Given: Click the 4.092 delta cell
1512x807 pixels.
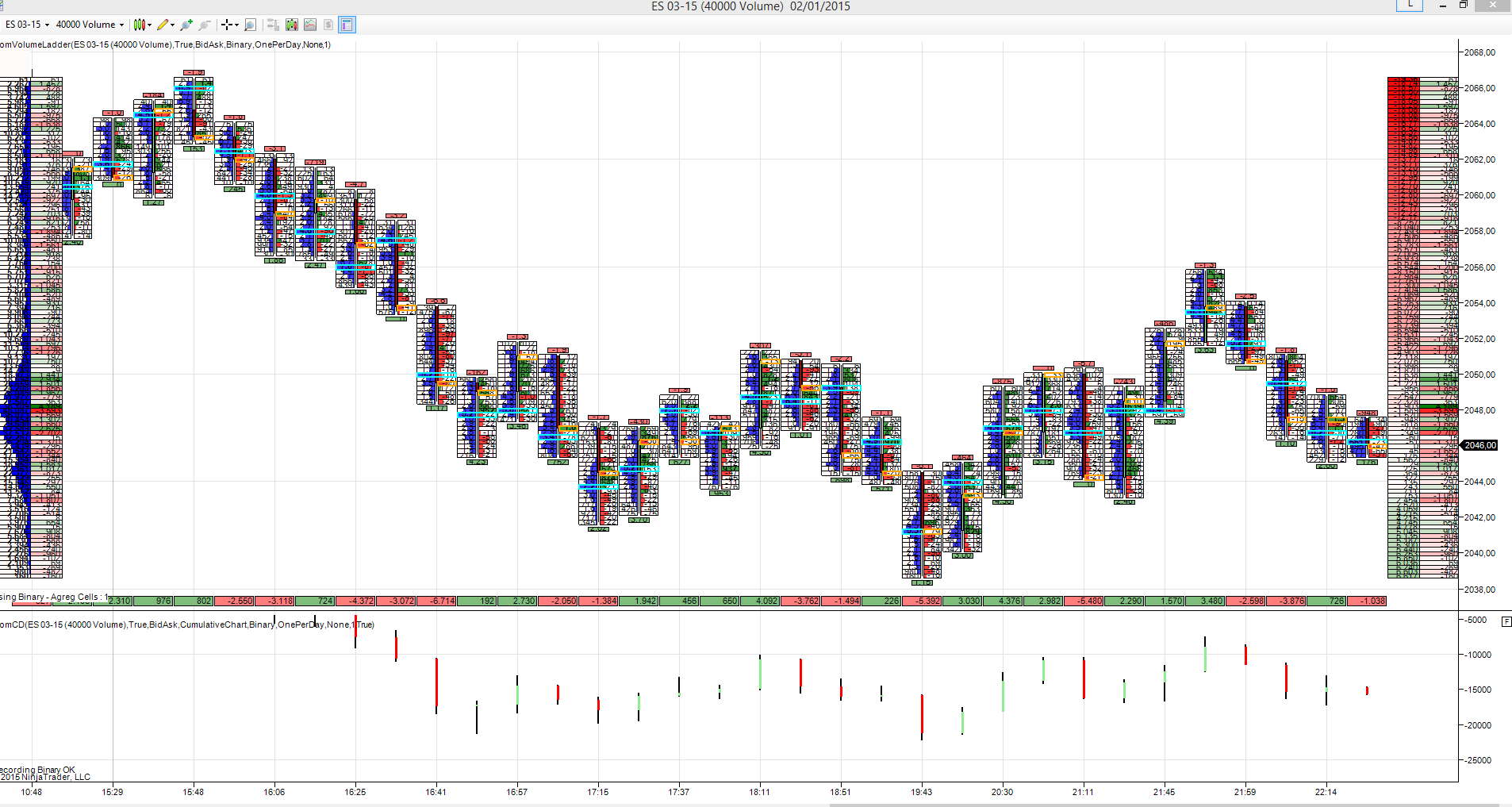Looking at the screenshot, I should (760, 601).
